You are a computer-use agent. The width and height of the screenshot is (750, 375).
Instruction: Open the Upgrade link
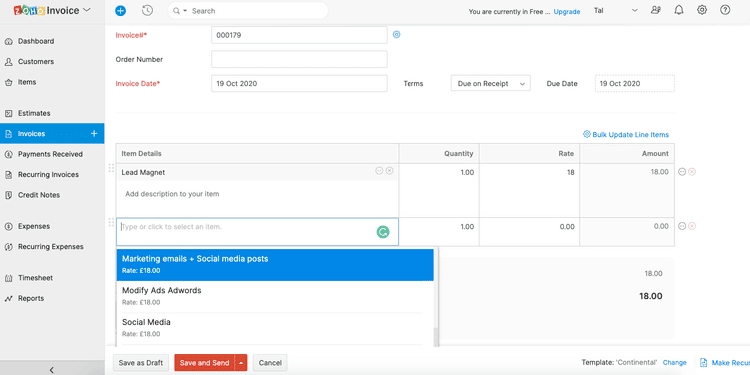567,12
